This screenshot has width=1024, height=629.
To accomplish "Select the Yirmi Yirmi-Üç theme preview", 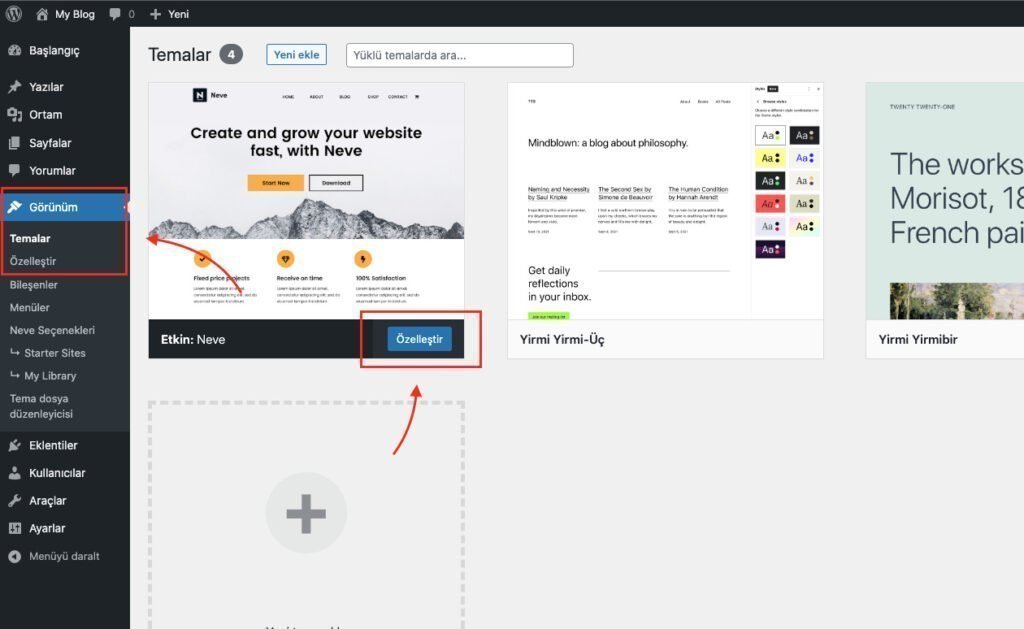I will pos(665,201).
